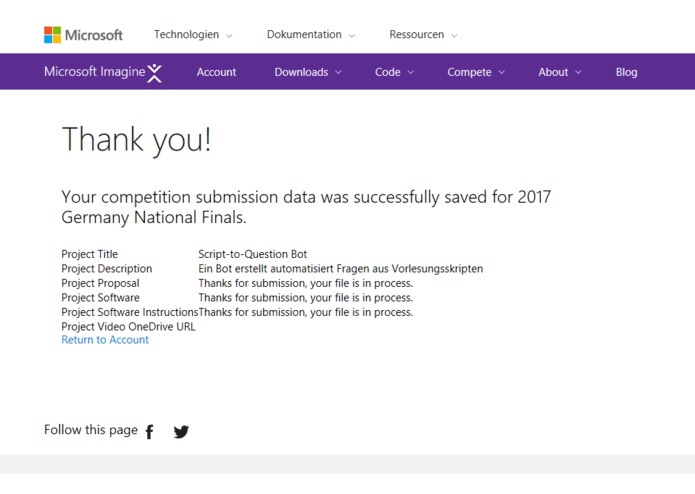Open the Microsoft Imagine home logo
Screen dimensions: 695x494
click(103, 72)
